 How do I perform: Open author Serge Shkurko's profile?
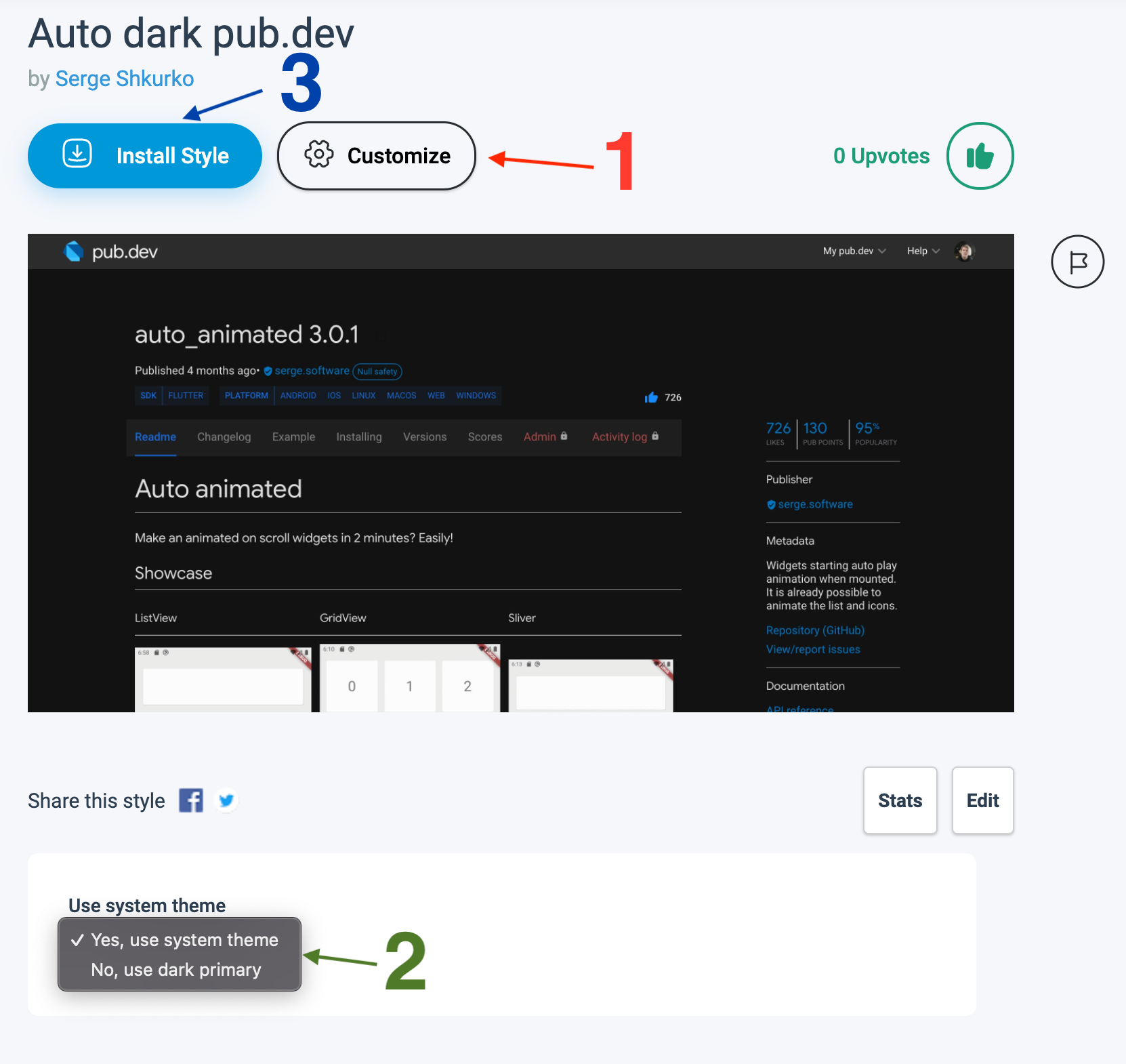click(x=125, y=79)
